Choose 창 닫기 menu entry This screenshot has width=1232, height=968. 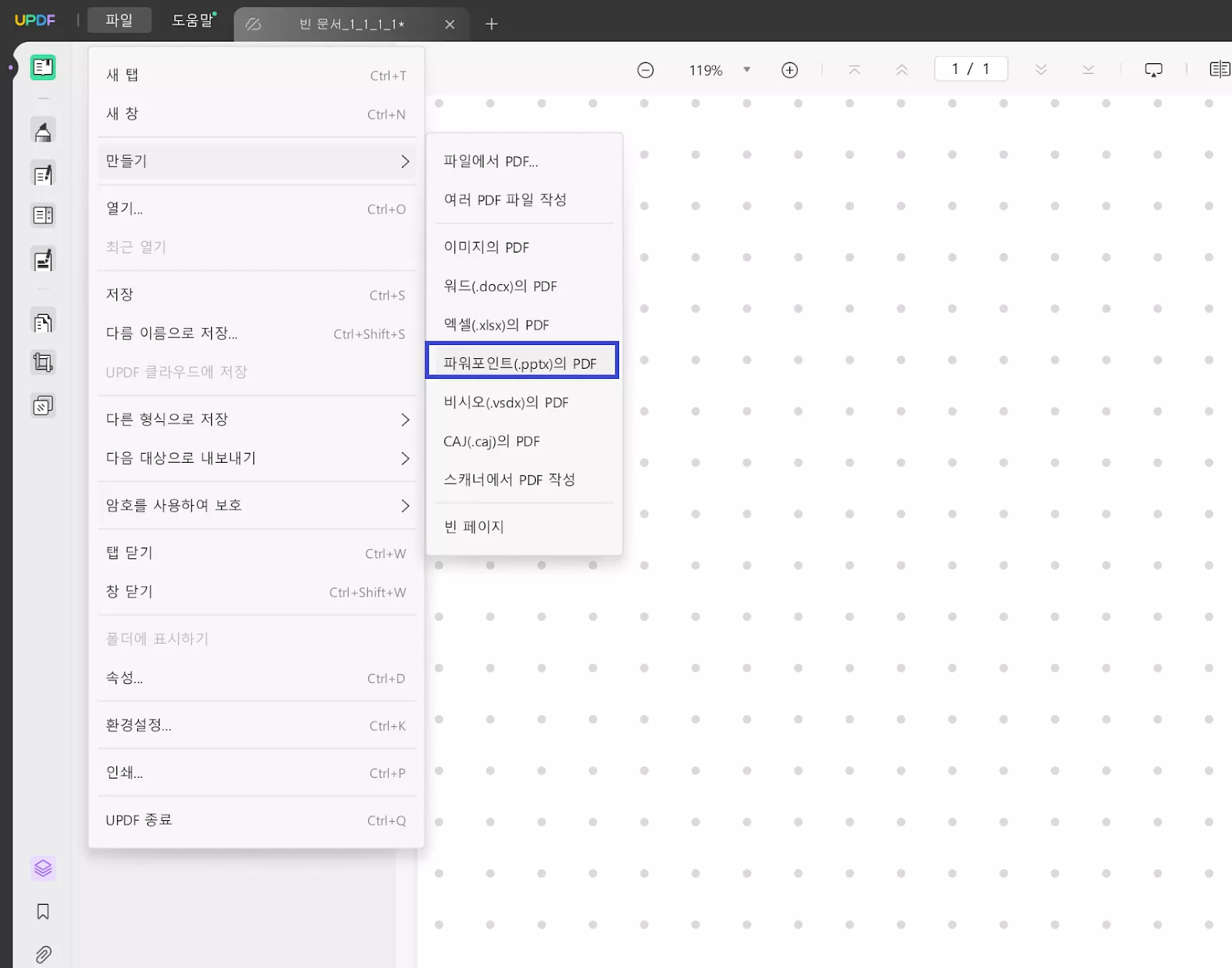pos(256,591)
